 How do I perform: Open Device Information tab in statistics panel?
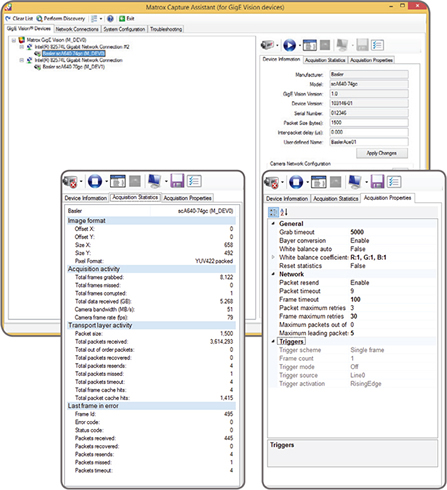[86, 198]
